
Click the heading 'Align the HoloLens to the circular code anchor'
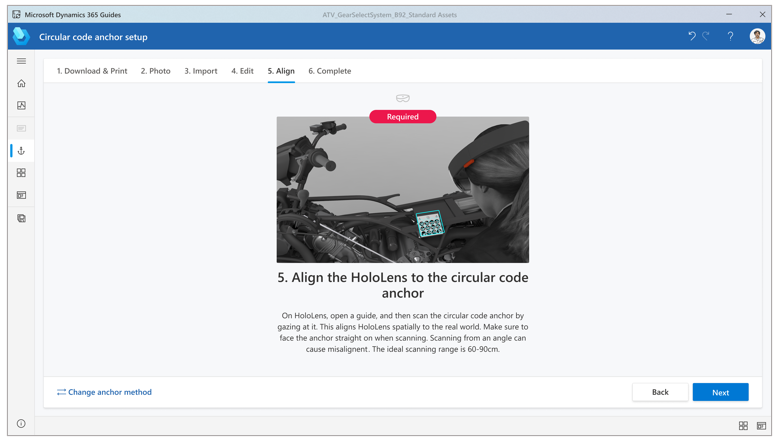click(403, 285)
